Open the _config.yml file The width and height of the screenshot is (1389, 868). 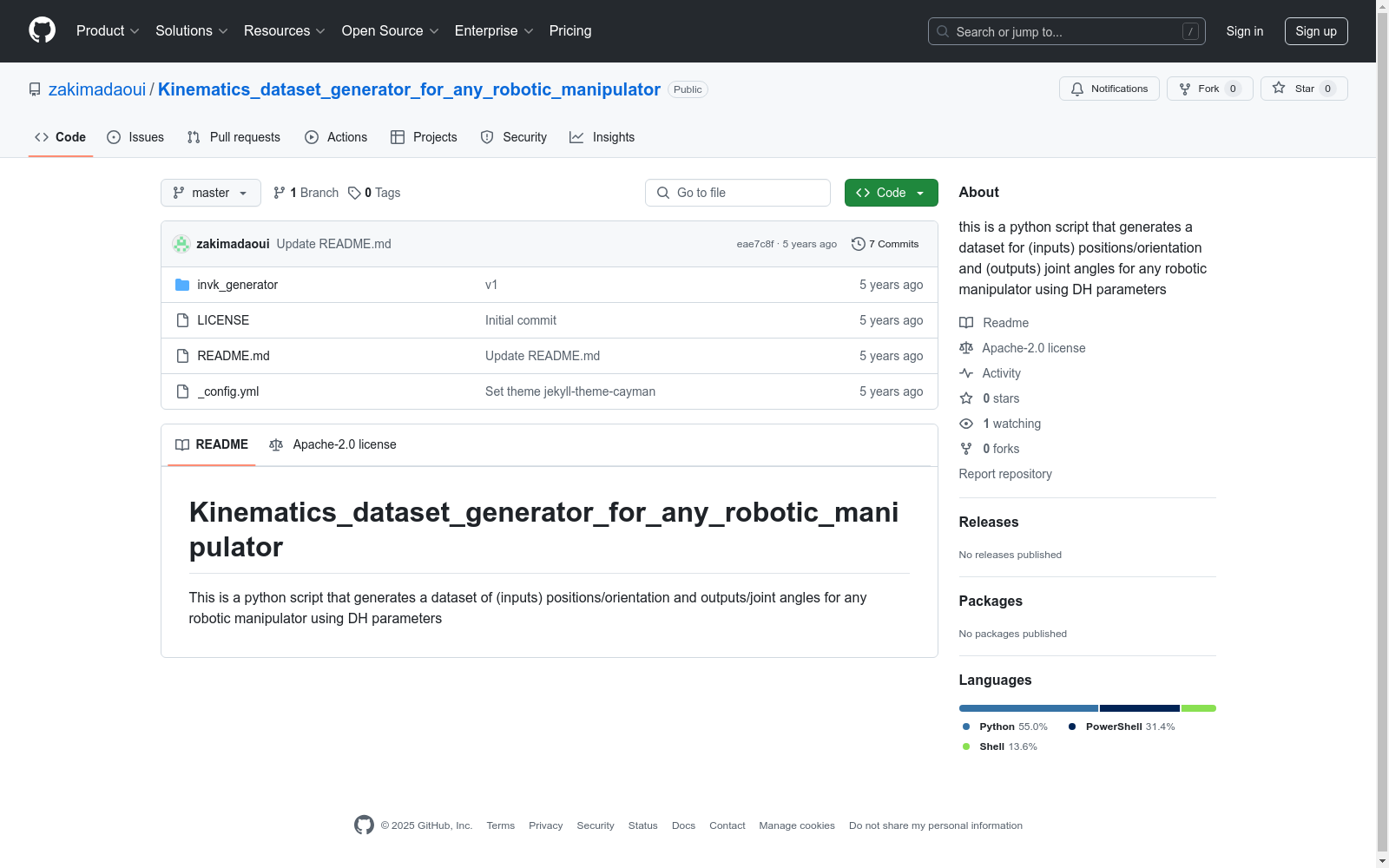(x=228, y=391)
